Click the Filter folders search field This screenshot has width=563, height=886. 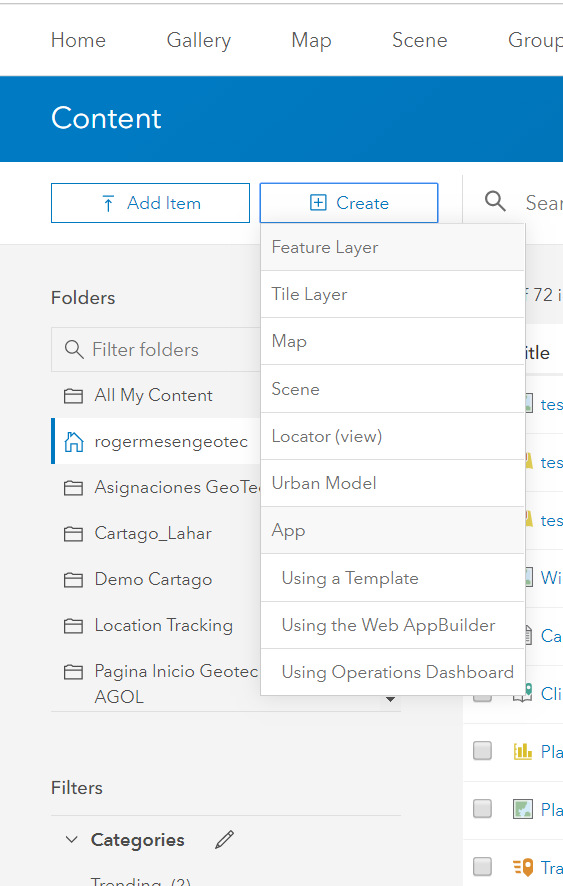[x=156, y=350]
